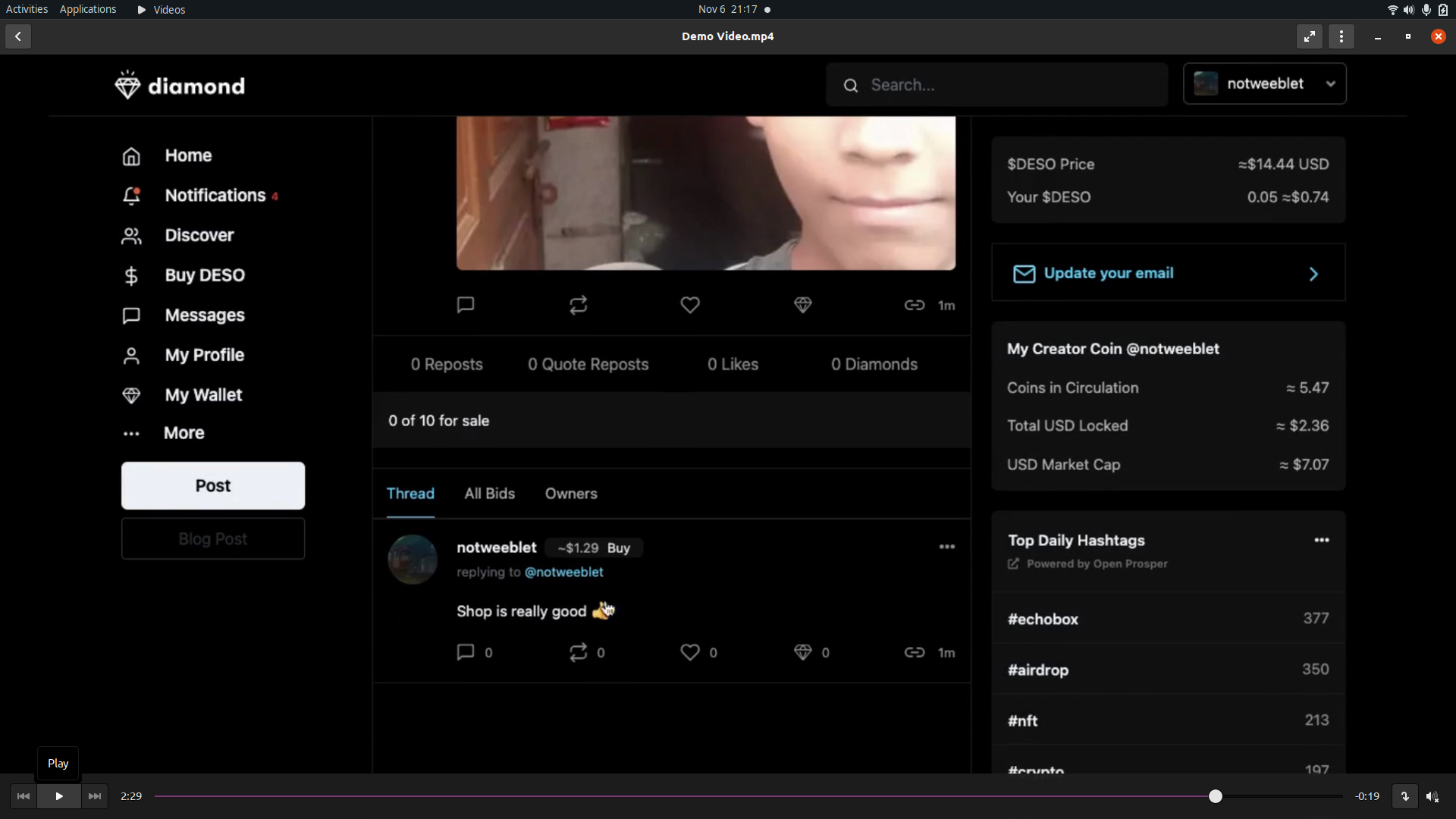Skip to the next video track
This screenshot has height=819, width=1456.
[x=95, y=796]
